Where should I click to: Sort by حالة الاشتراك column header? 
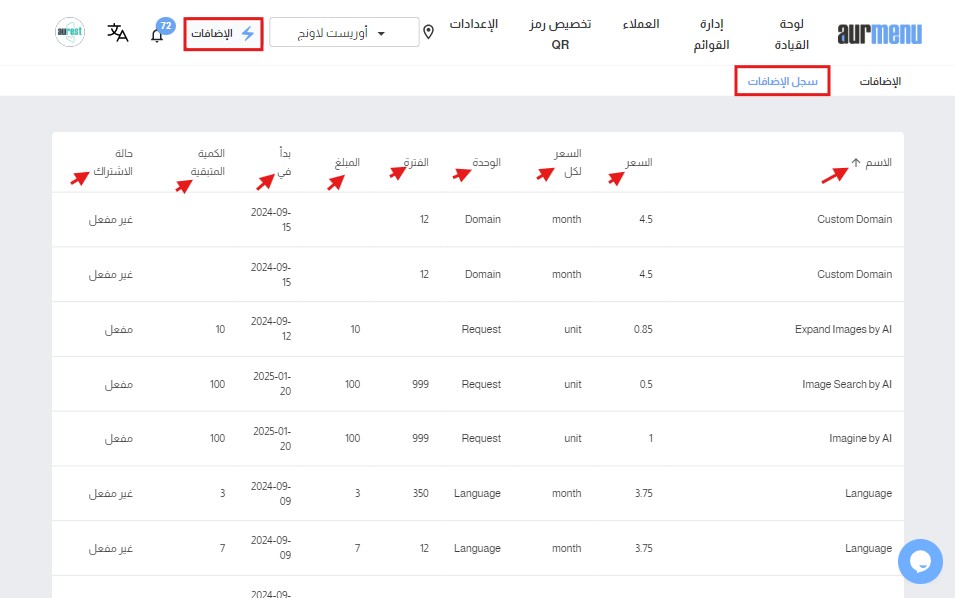[112, 162]
